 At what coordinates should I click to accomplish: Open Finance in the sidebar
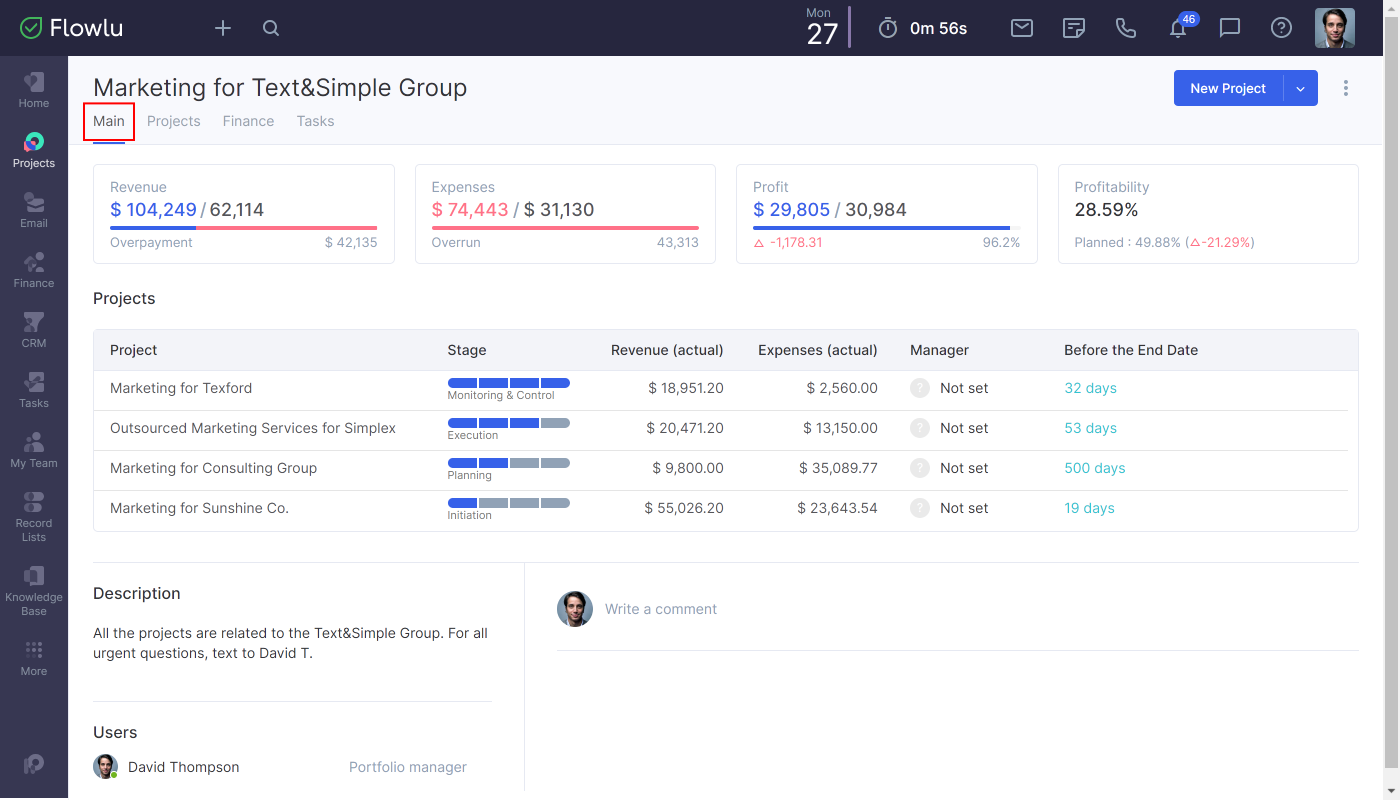[x=34, y=270]
